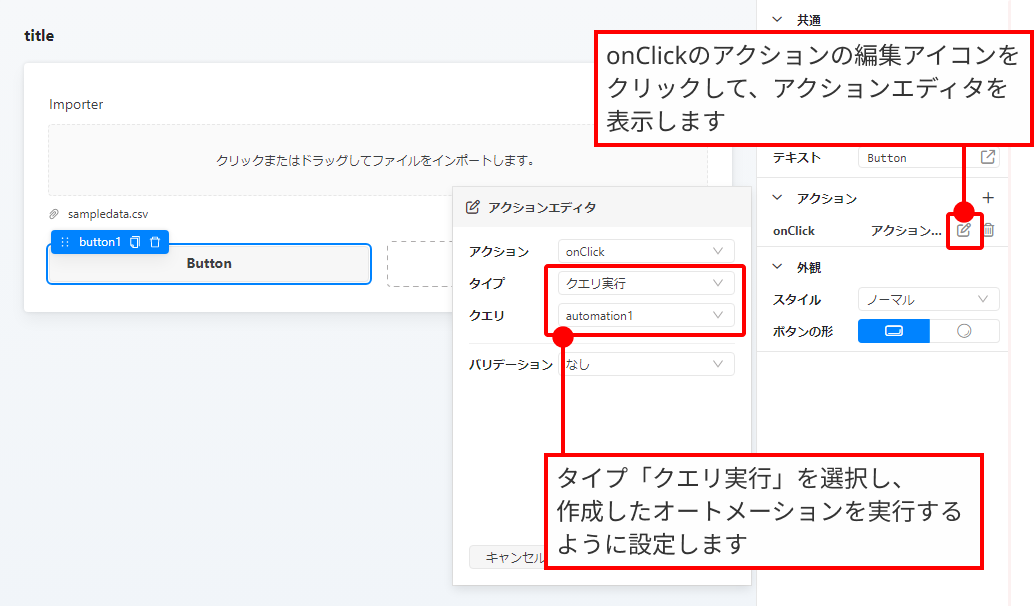The width and height of the screenshot is (1034, 606).
Task: Click the trash icon on button1 tag
Action: pyautogui.click(x=154, y=242)
